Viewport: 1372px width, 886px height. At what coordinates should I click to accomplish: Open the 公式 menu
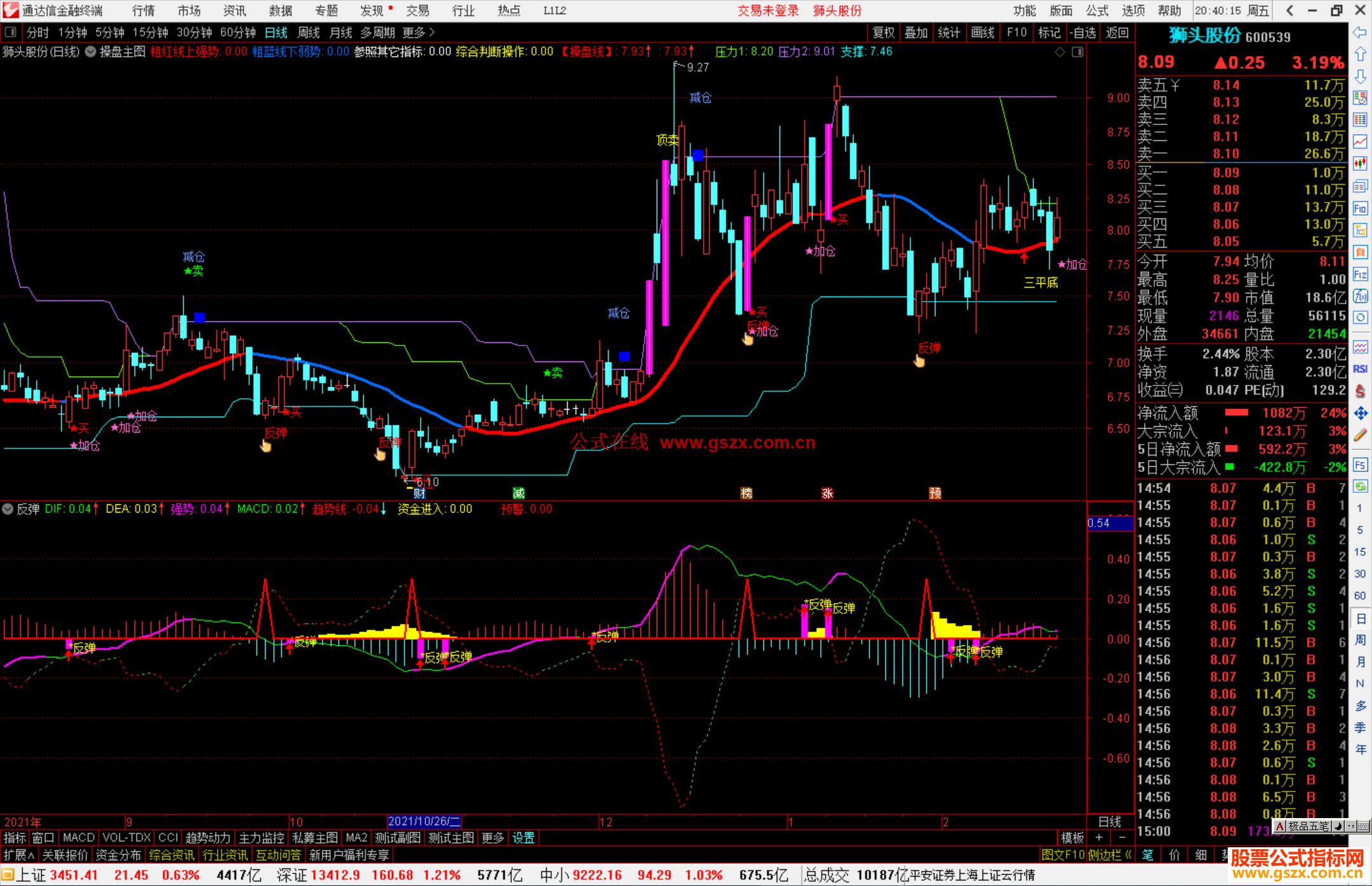click(1097, 10)
